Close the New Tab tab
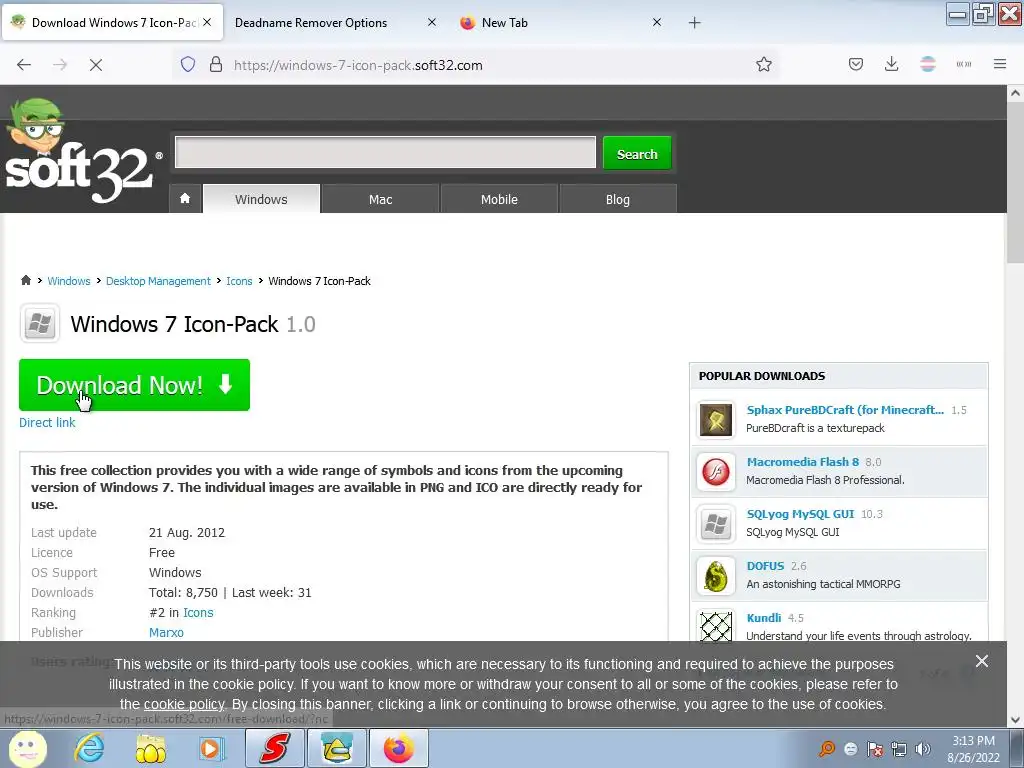Screen dimensions: 1024x768 (x=657, y=22)
